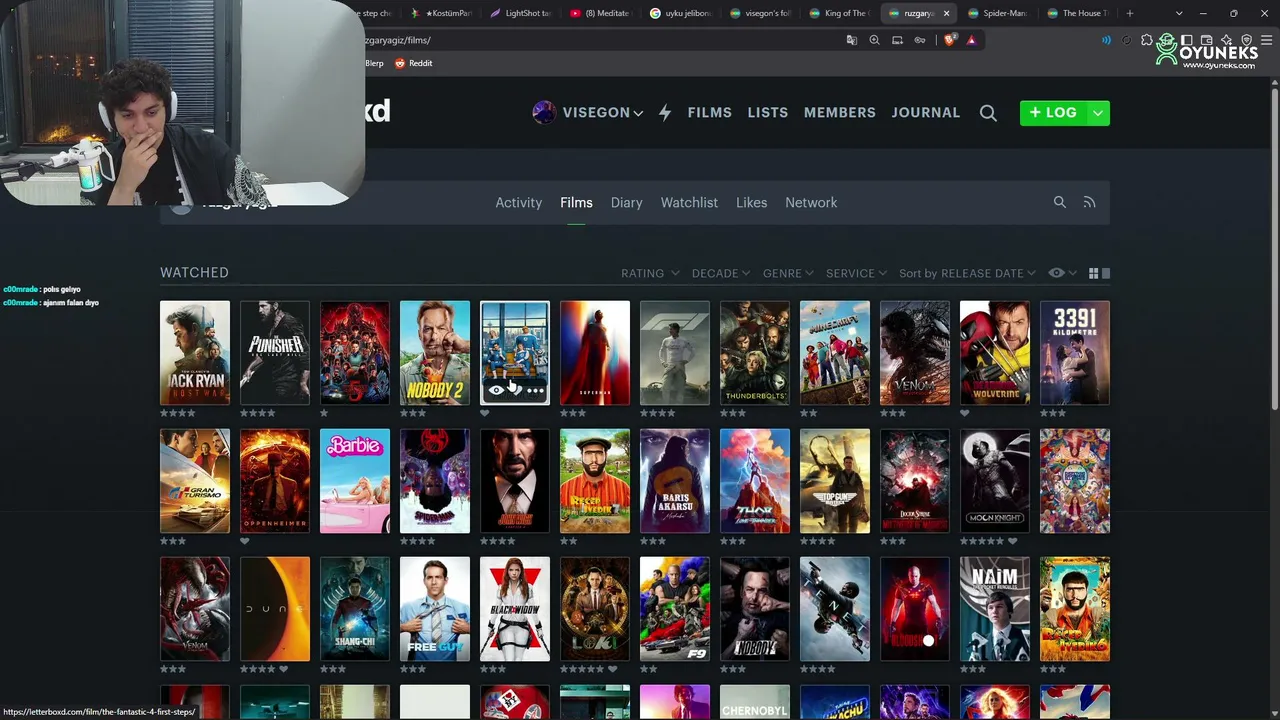
Task: Open a new browser tab with plus
Action: (x=1130, y=13)
